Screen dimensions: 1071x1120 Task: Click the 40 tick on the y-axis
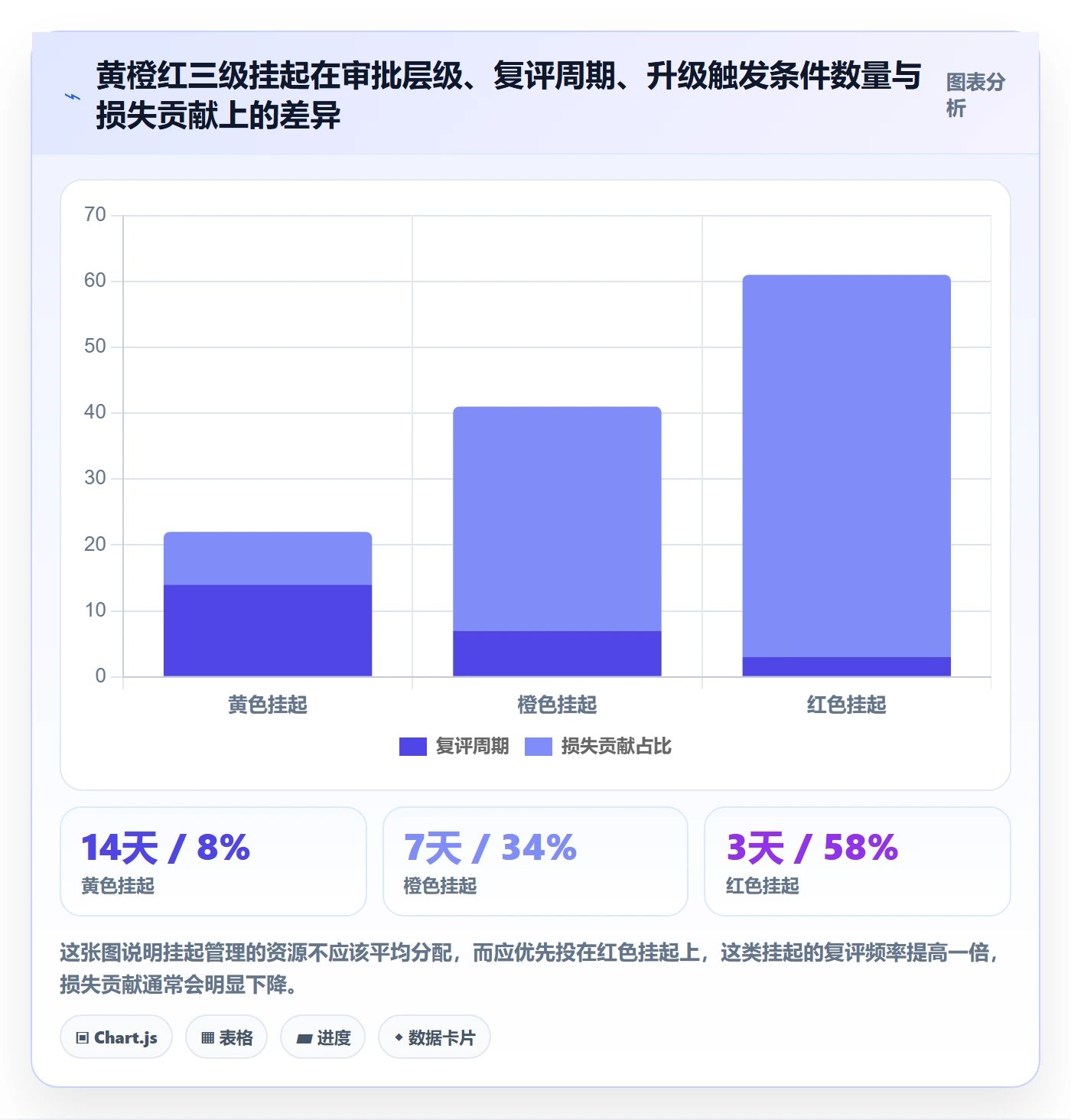coord(96,412)
